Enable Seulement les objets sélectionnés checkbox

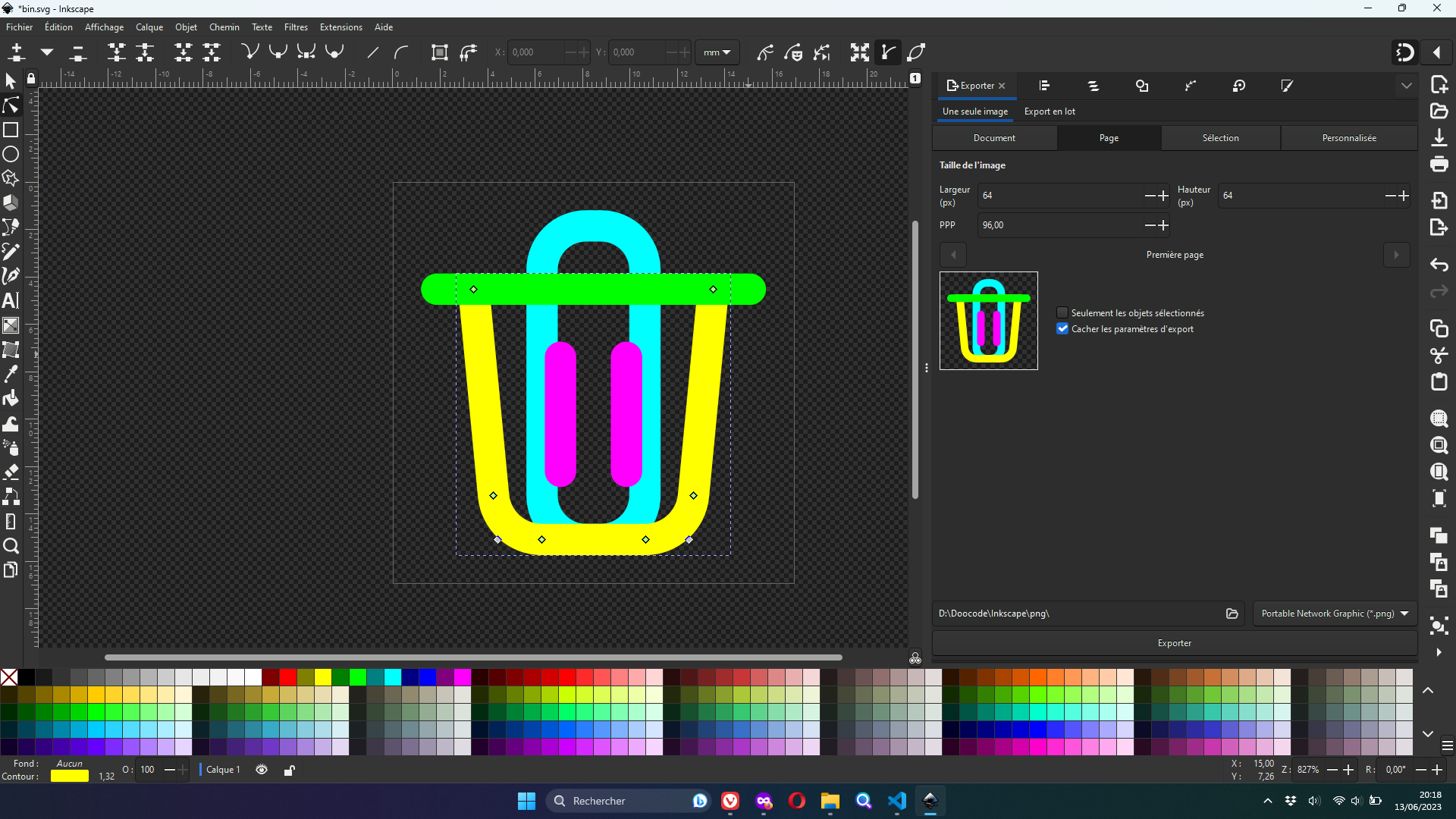pyautogui.click(x=1062, y=312)
